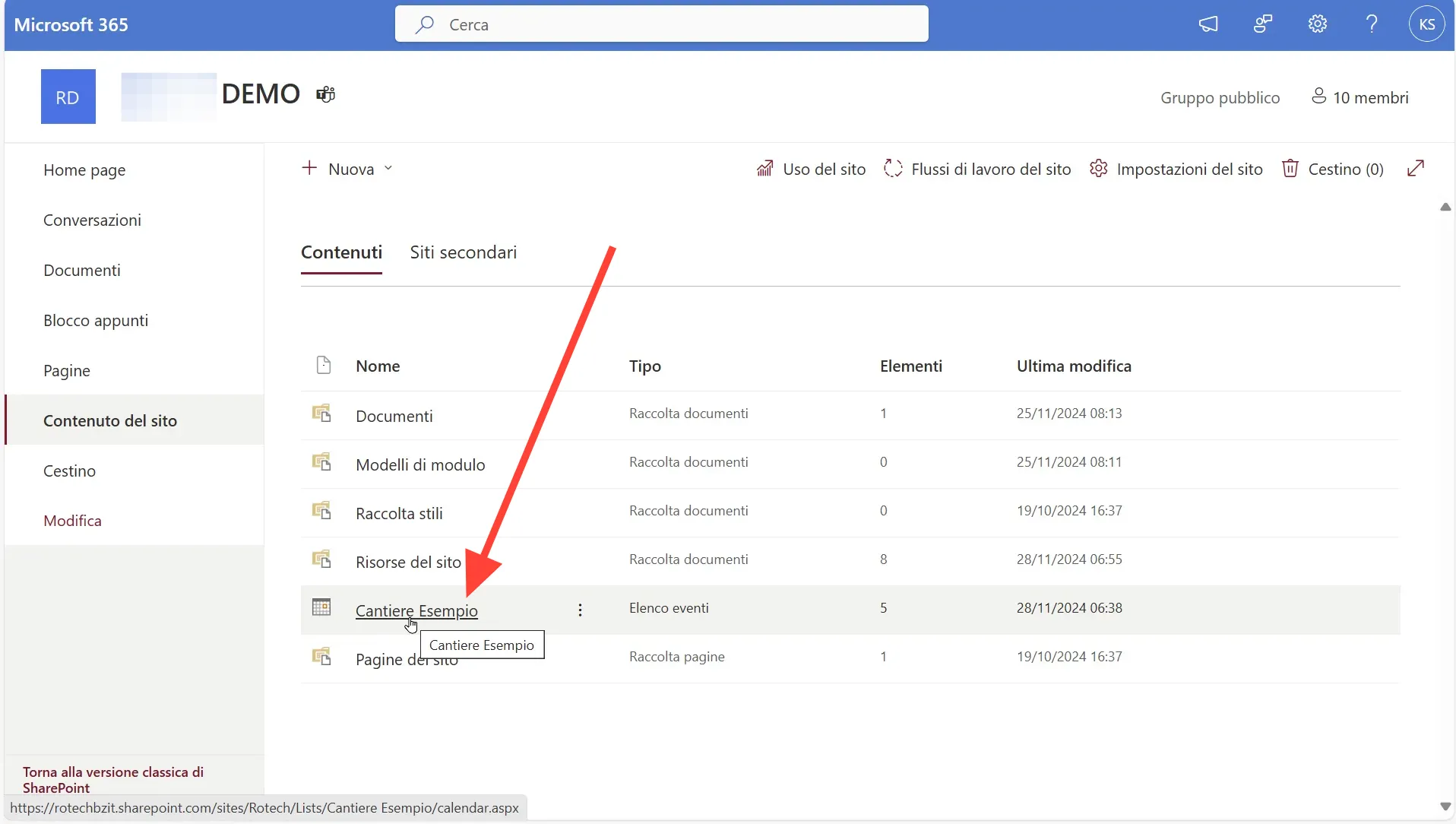Screen dimensions: 1456x824
Task: Sort by the Tipo column header
Action: (x=644, y=366)
